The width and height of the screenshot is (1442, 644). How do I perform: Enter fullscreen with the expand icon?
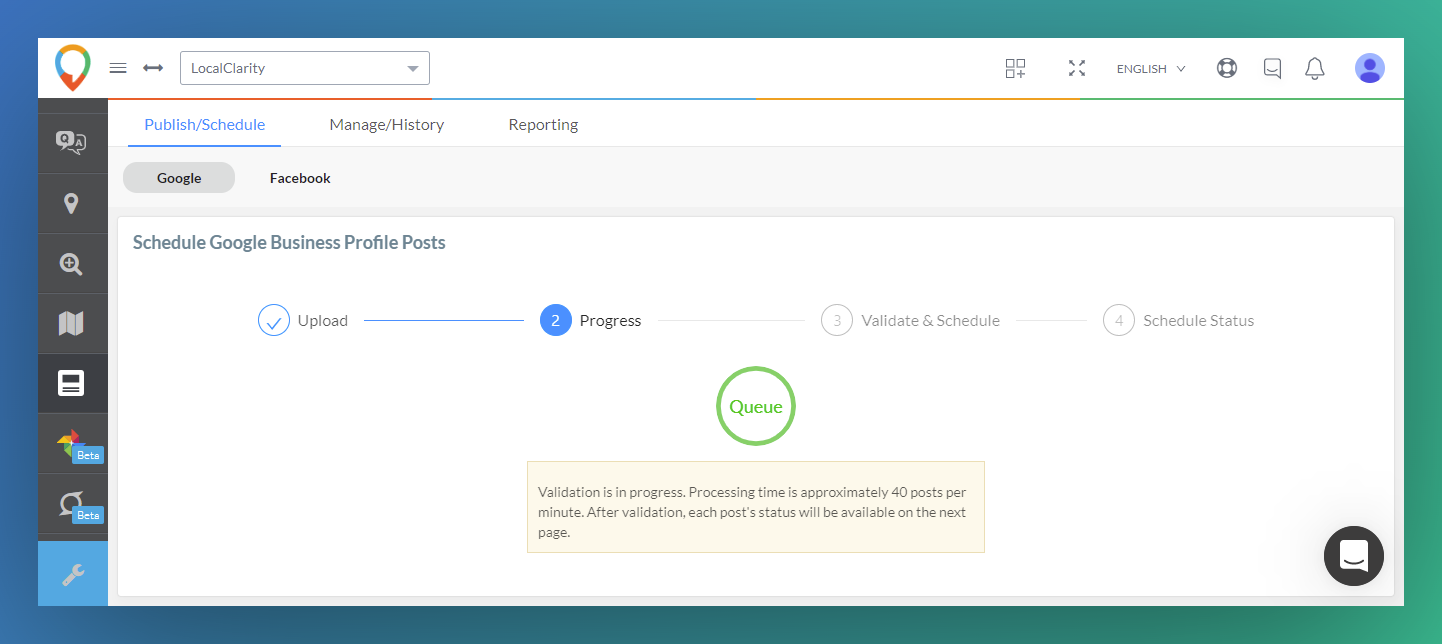[x=1076, y=68]
